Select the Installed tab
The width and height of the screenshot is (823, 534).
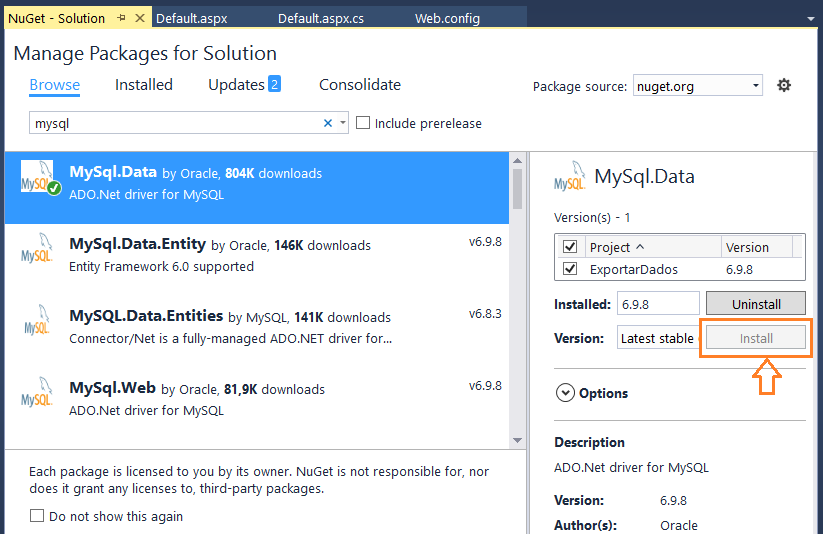tap(144, 85)
